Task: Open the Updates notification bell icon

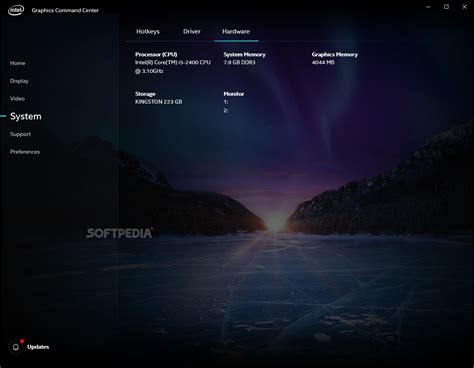Action: tap(16, 347)
